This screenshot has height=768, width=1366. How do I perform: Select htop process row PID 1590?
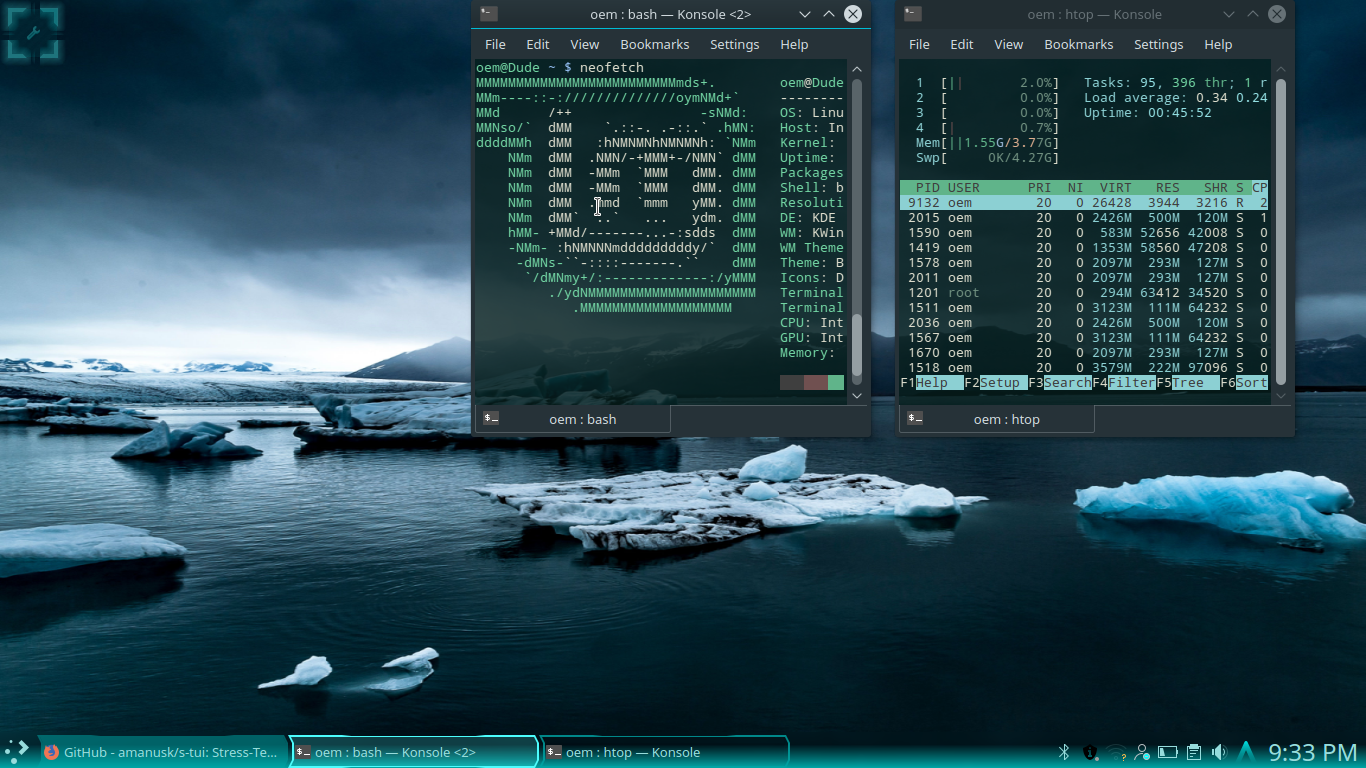(x=1084, y=233)
